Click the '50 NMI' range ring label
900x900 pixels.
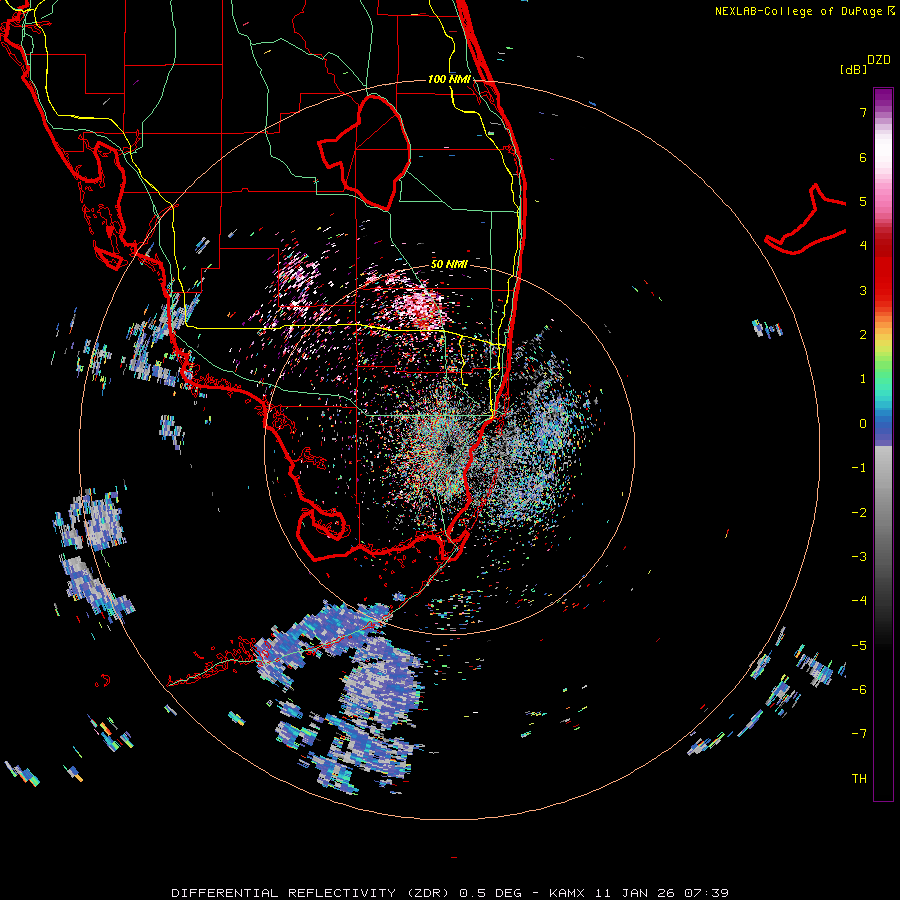[x=449, y=264]
